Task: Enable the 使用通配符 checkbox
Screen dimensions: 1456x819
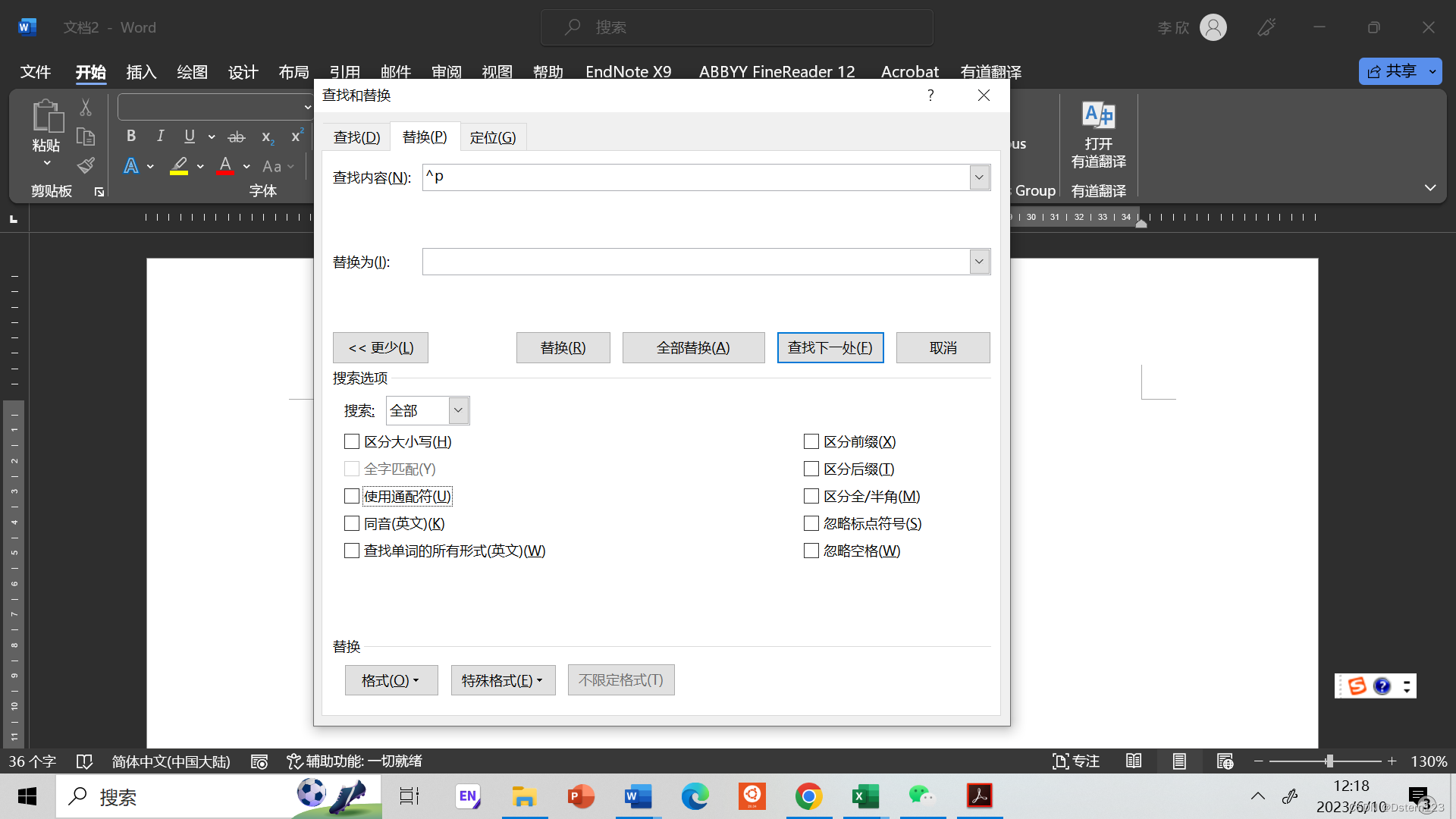Action: click(x=352, y=496)
